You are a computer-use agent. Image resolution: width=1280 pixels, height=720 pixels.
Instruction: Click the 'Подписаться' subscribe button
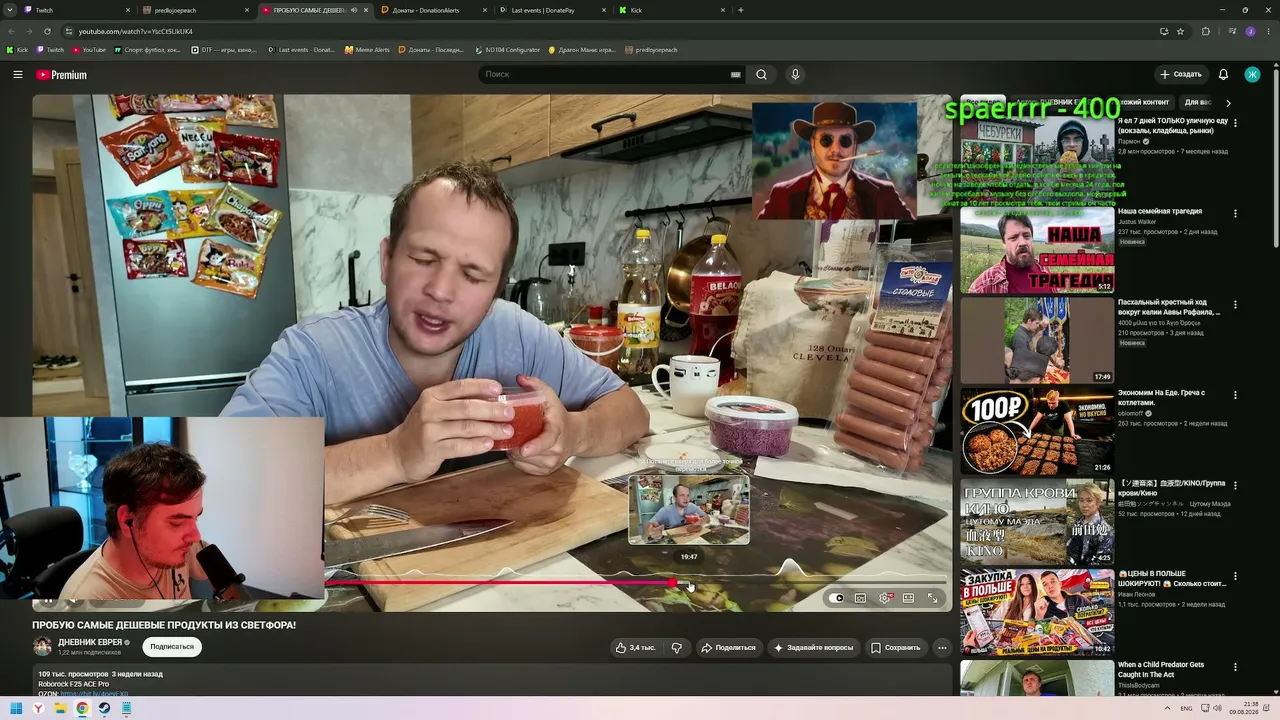point(172,647)
